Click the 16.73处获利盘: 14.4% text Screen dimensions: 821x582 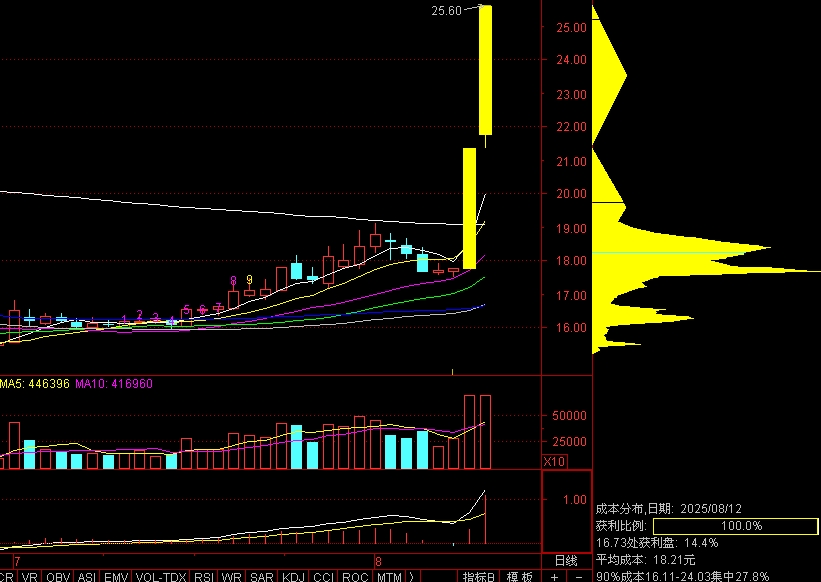pyautogui.click(x=657, y=543)
